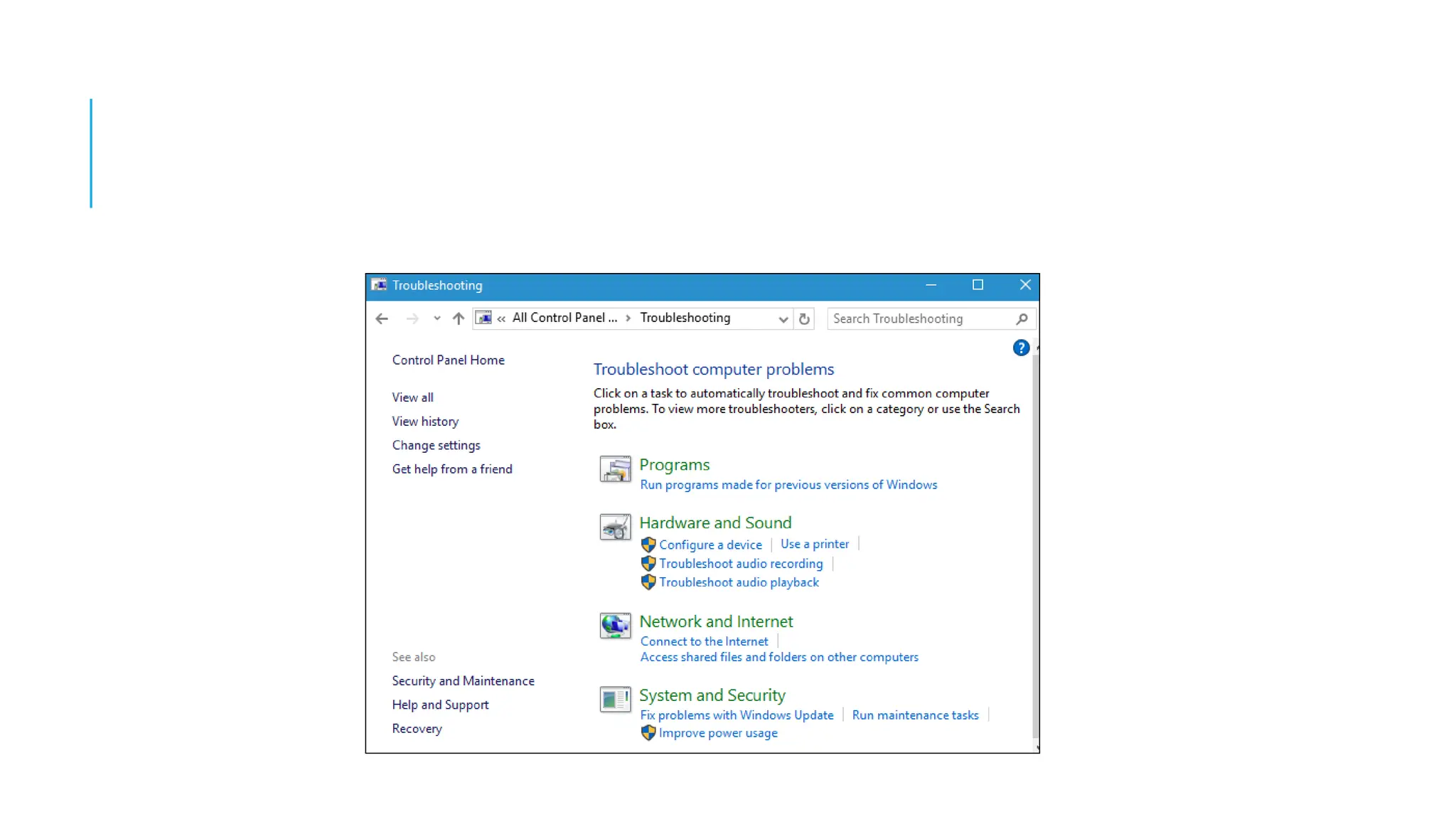1456x819 pixels.
Task: Click shield icon beside Troubleshoot audio recording
Action: 648,564
